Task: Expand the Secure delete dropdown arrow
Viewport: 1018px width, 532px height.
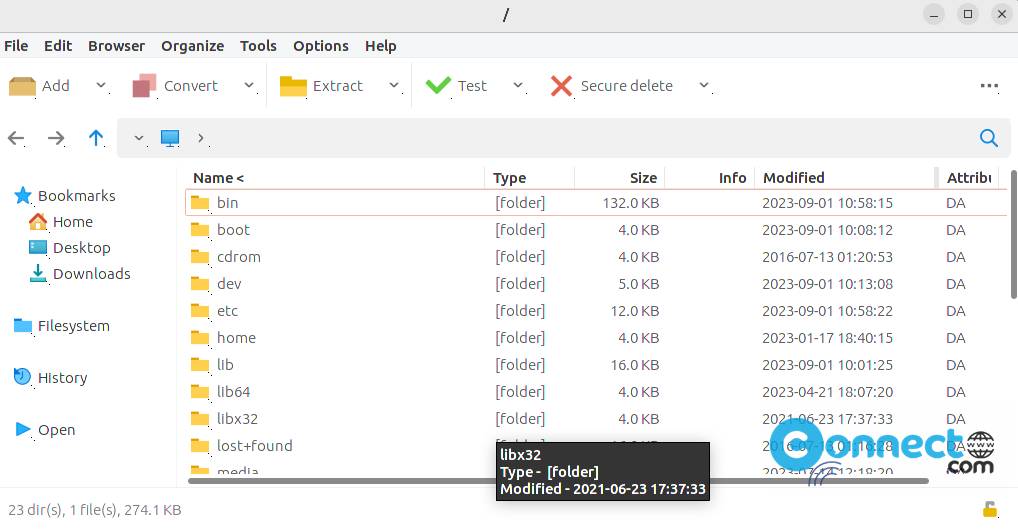Action: [704, 85]
